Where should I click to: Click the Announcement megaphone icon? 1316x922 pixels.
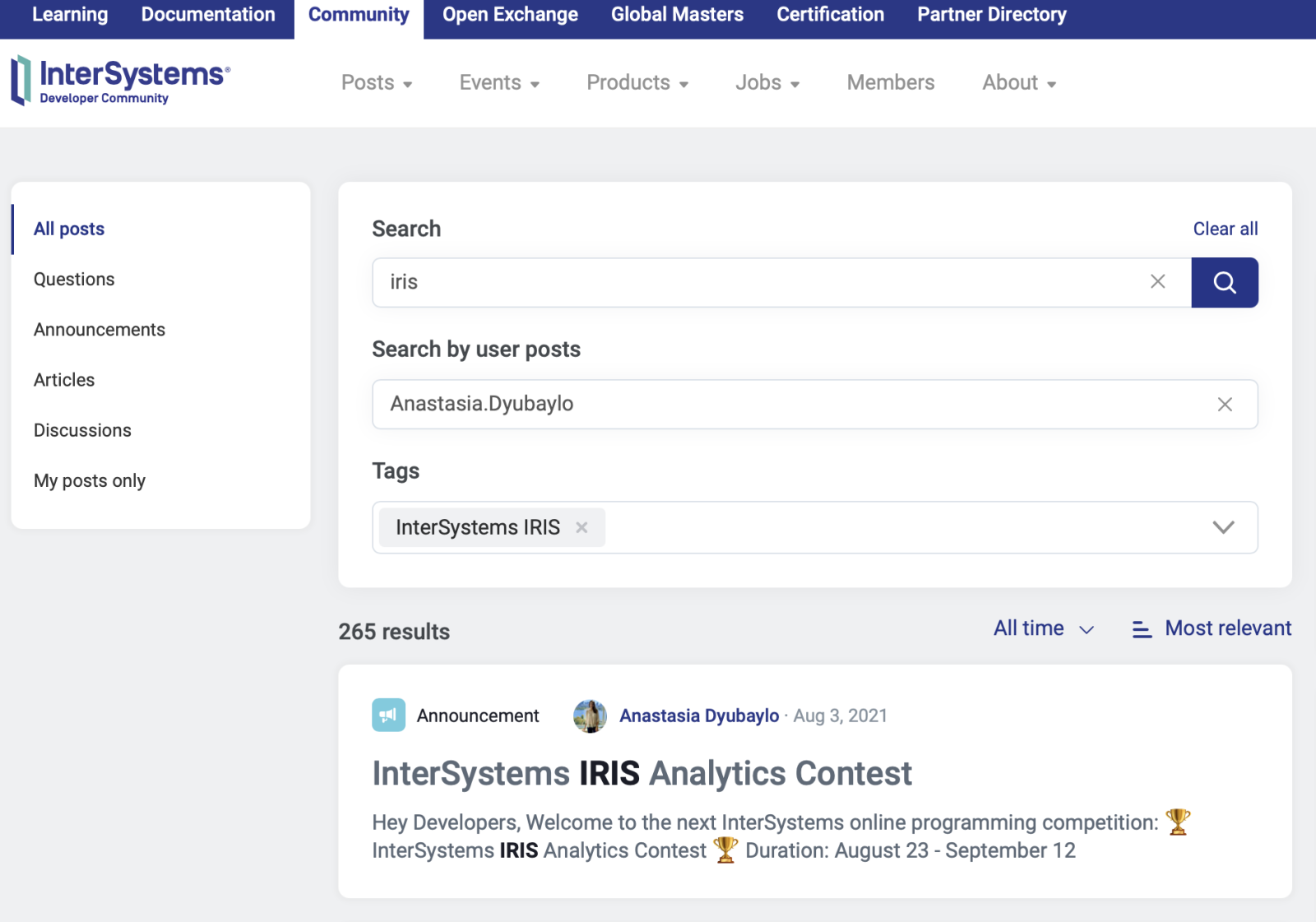coord(388,716)
